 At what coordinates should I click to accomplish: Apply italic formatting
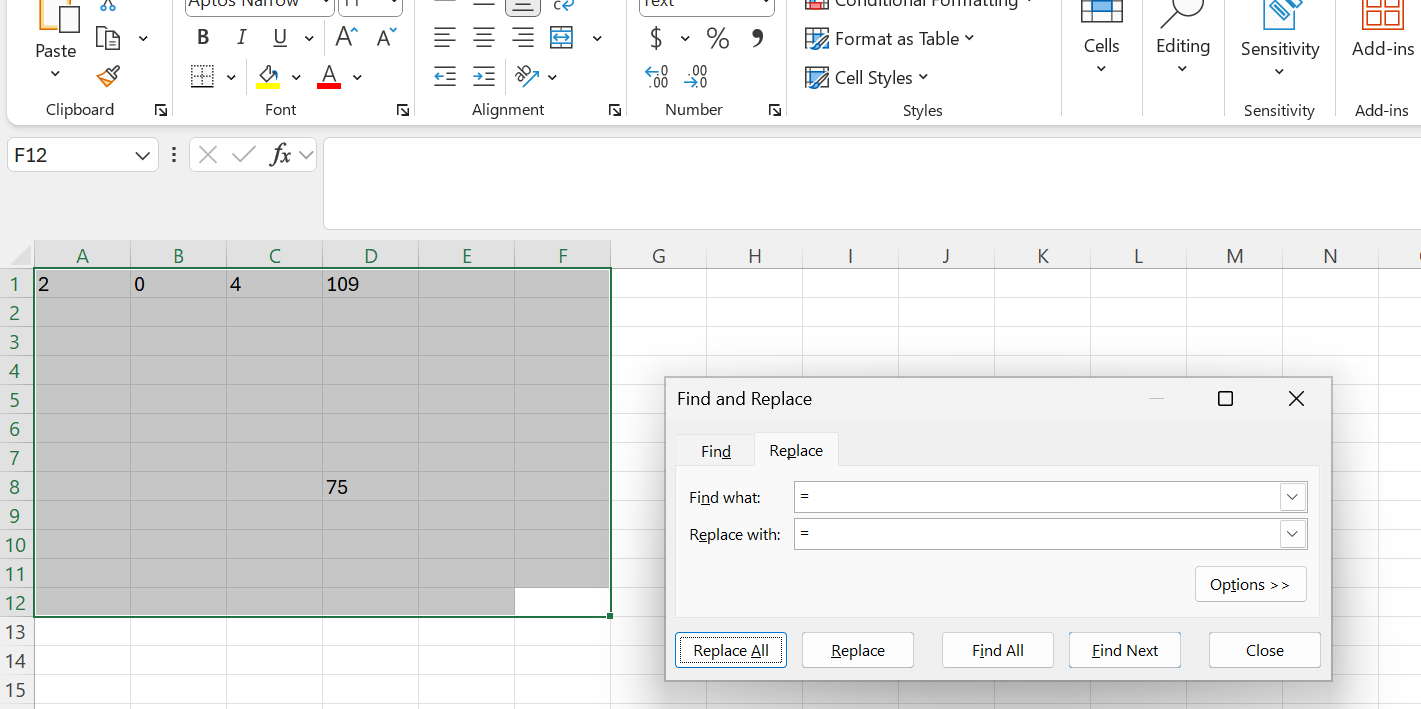point(241,38)
